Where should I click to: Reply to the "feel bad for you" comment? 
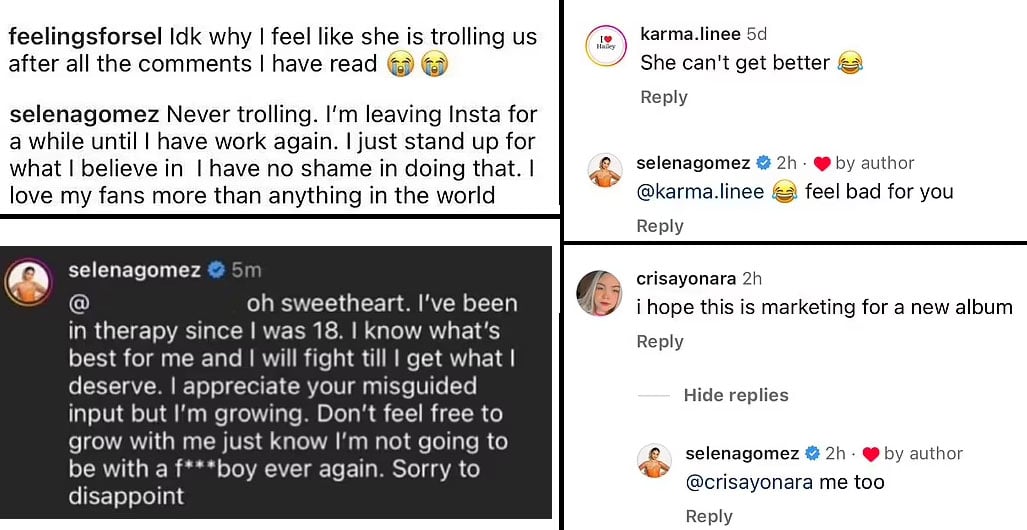click(659, 226)
